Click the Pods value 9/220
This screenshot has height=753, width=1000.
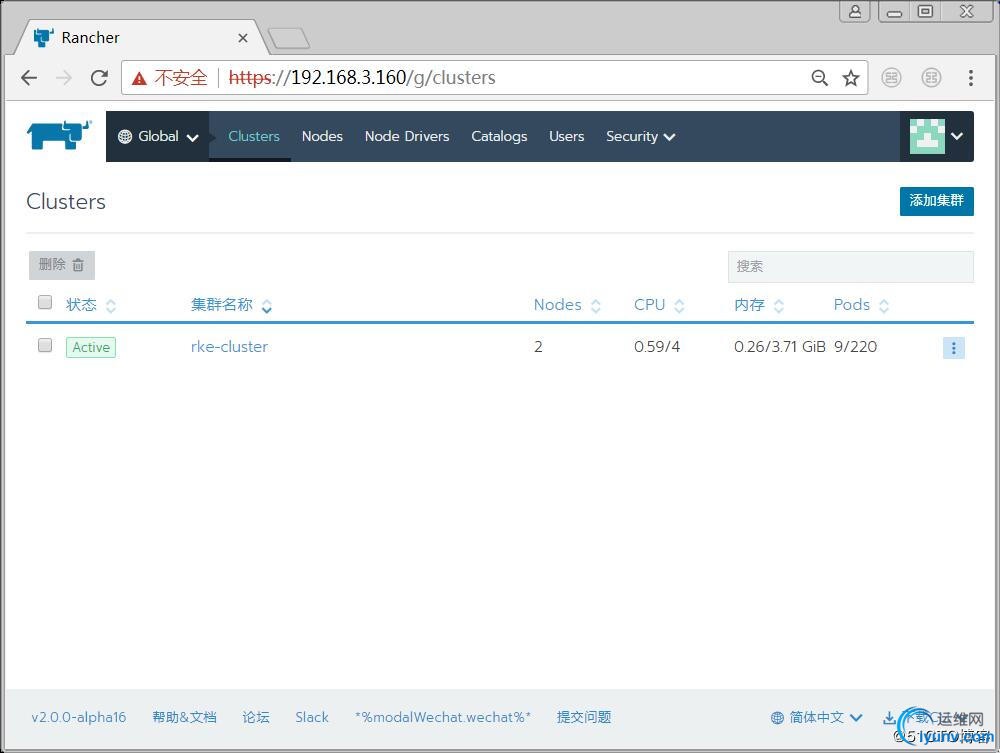point(855,346)
